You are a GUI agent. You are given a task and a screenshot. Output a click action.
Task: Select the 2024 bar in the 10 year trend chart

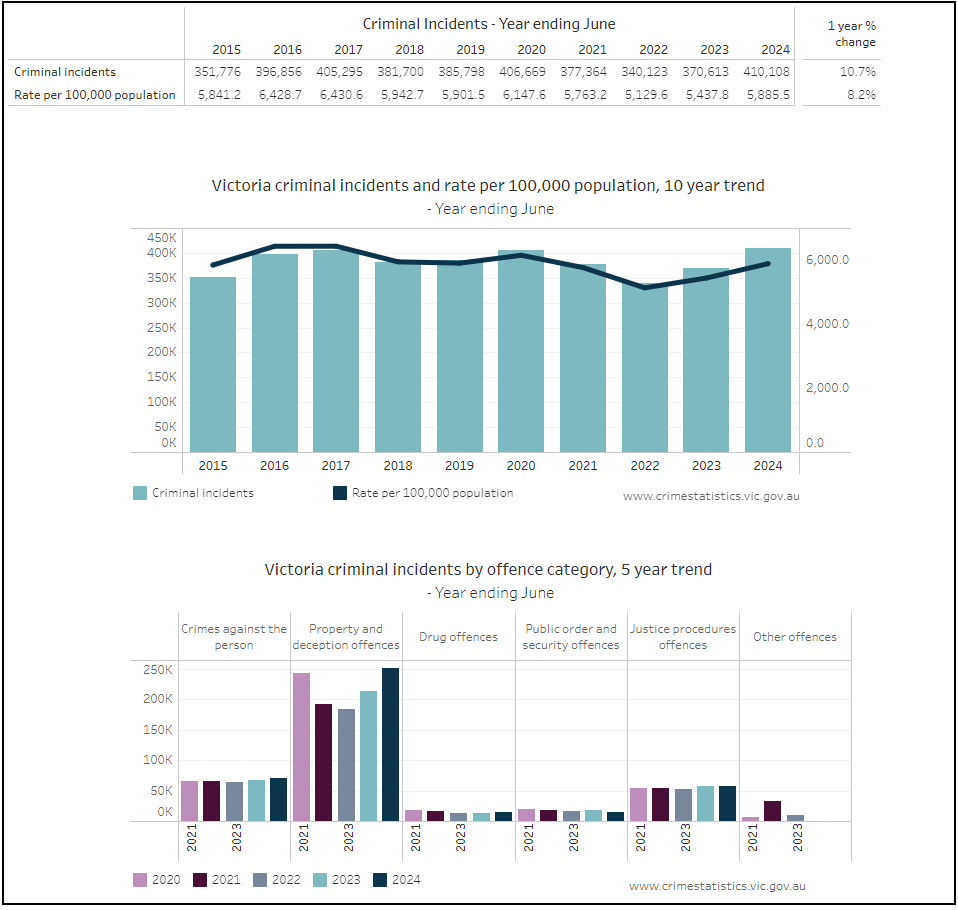pyautogui.click(x=767, y=350)
